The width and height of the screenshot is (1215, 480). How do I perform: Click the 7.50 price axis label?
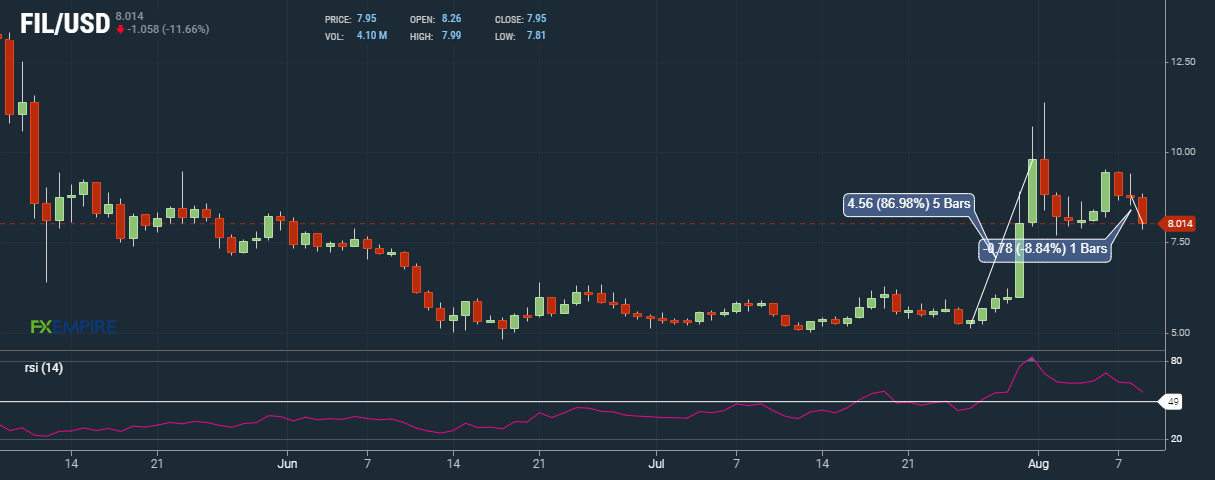[x=1182, y=242]
